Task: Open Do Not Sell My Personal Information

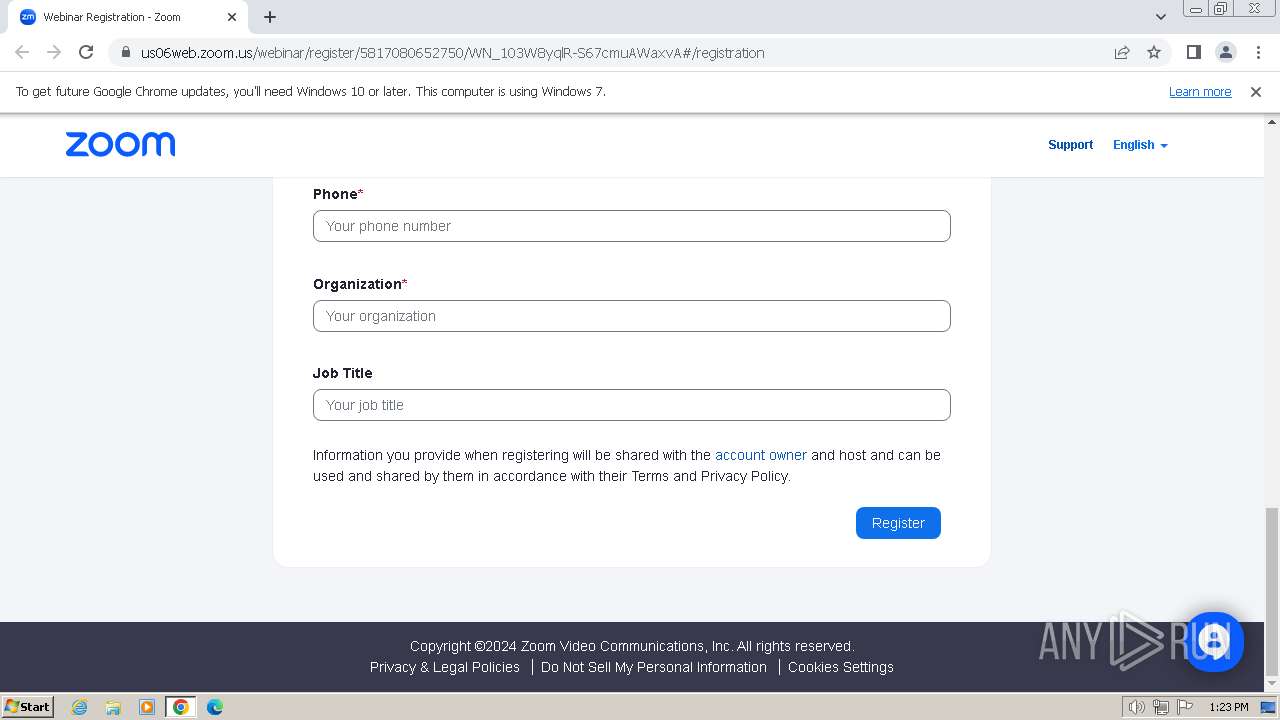Action: tap(654, 667)
